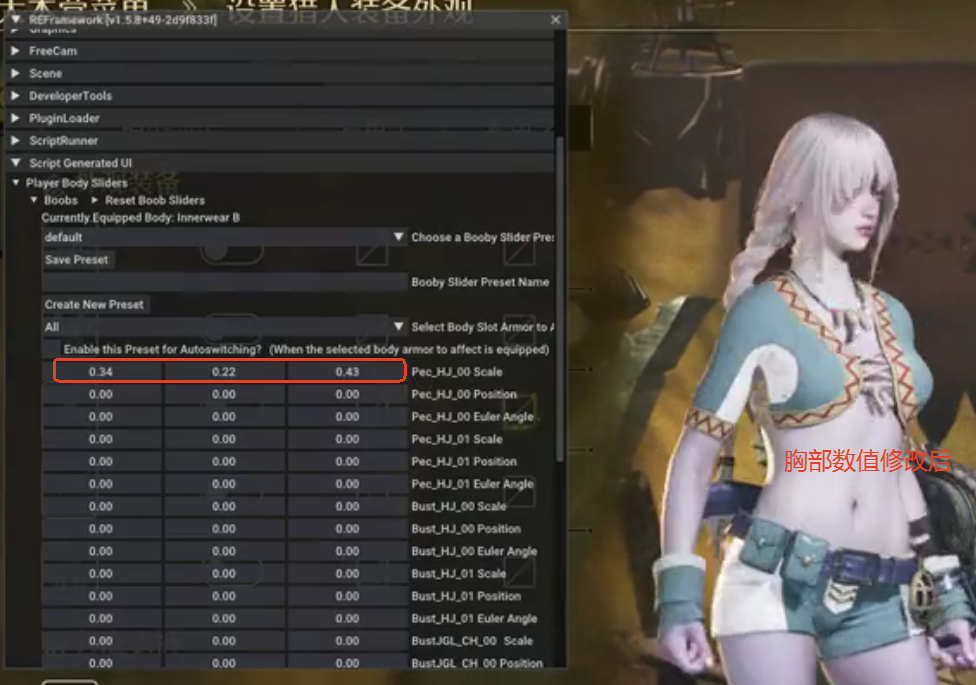Click first value field of Bust_HJ_00 Scale

coord(101,506)
